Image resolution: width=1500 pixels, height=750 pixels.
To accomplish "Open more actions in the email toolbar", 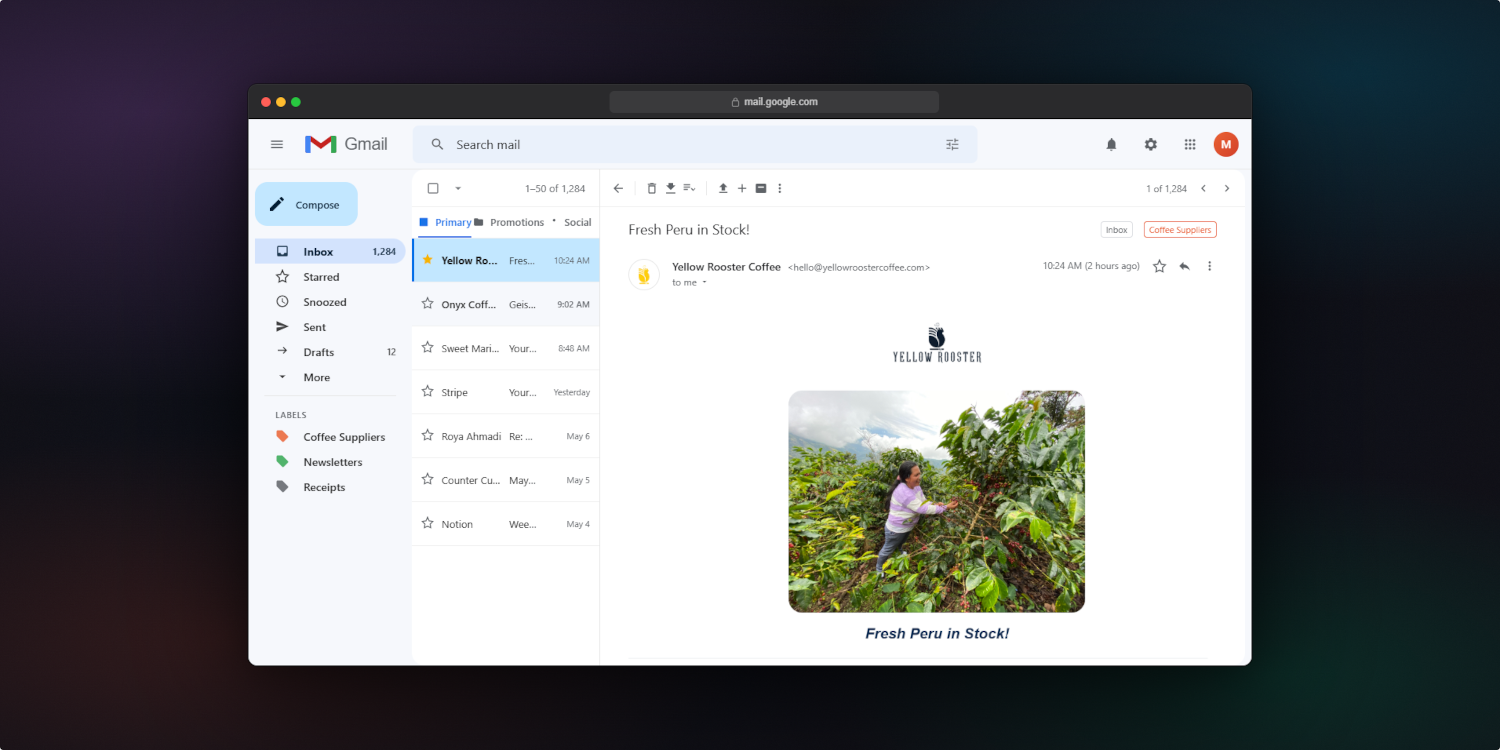I will [x=780, y=188].
